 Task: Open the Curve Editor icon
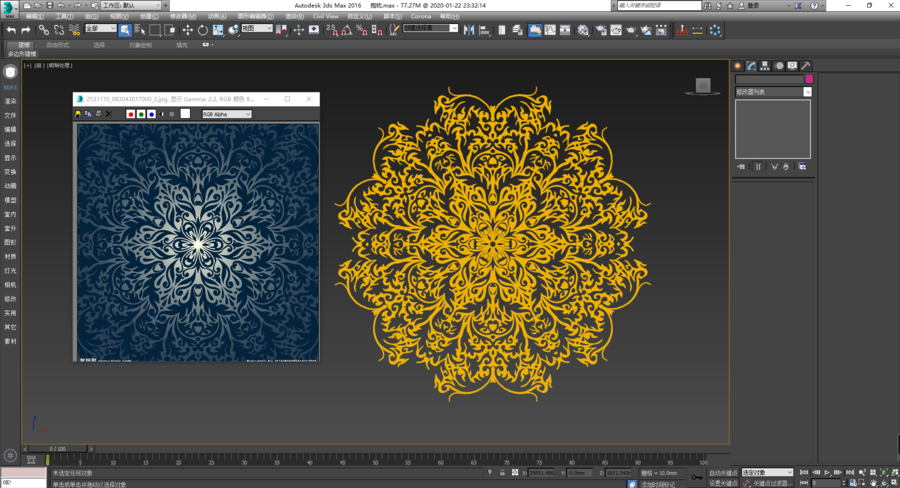550,30
